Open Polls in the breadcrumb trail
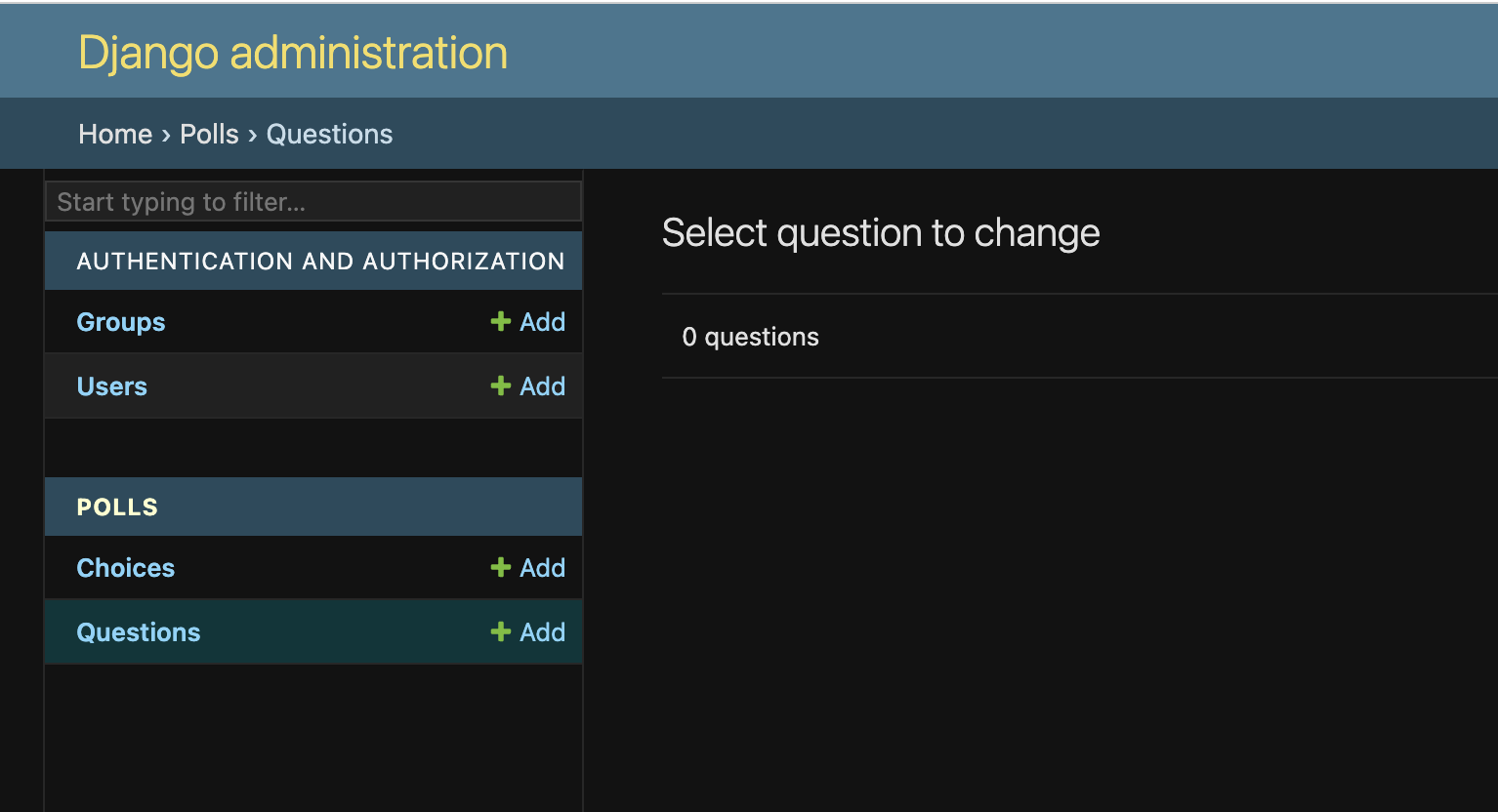Screen dimensions: 1498x812 209,134
